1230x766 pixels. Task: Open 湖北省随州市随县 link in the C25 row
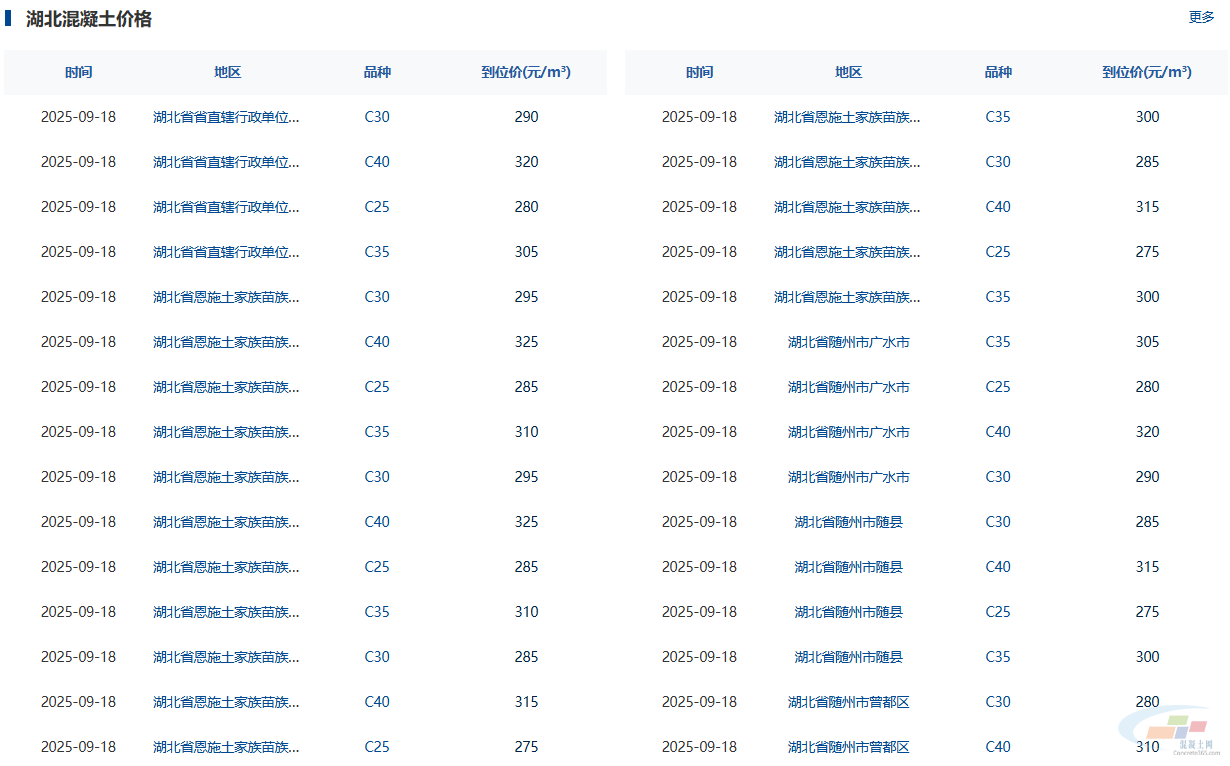[848, 612]
